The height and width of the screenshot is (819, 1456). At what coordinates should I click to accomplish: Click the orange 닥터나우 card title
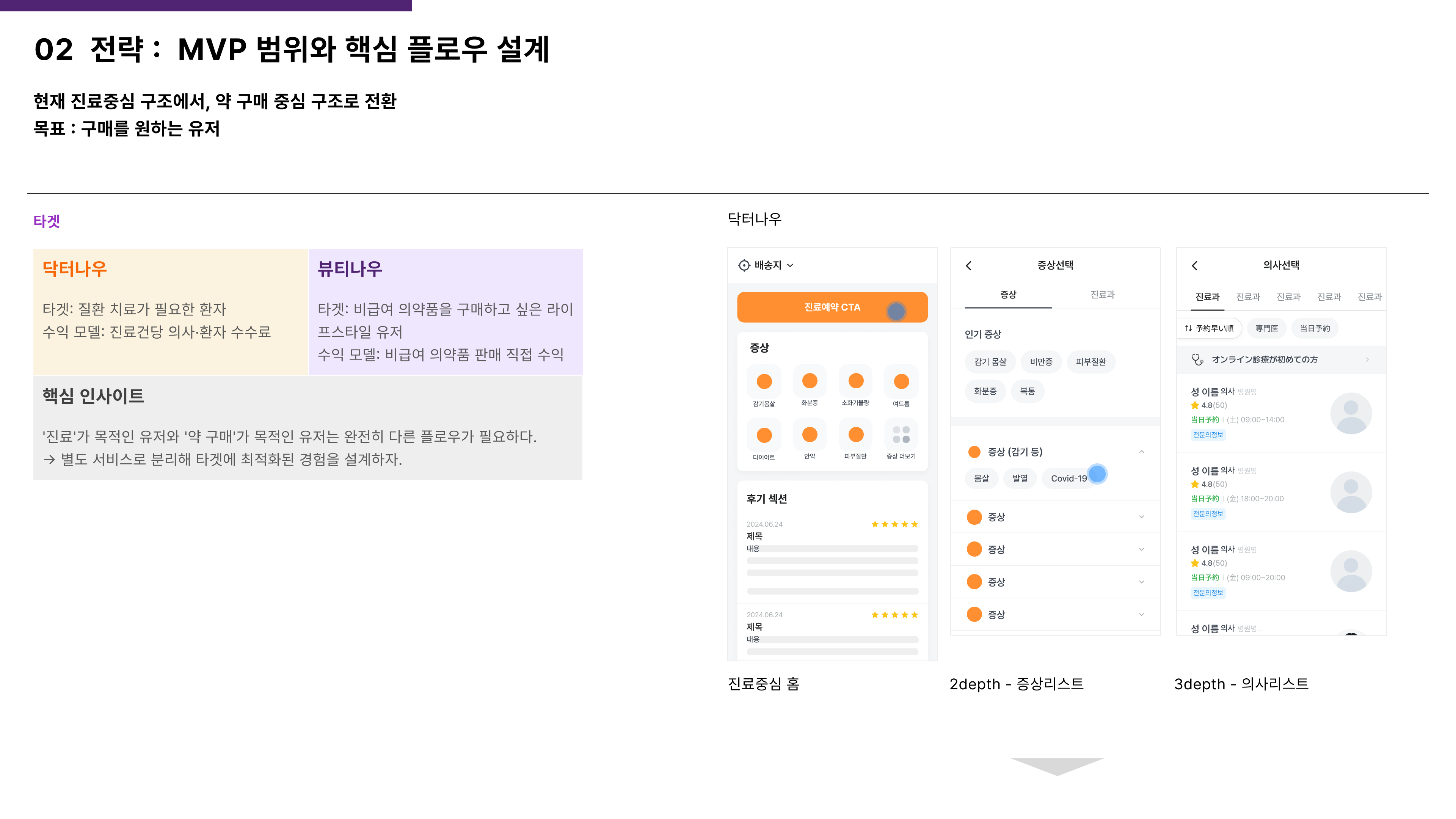tap(75, 268)
